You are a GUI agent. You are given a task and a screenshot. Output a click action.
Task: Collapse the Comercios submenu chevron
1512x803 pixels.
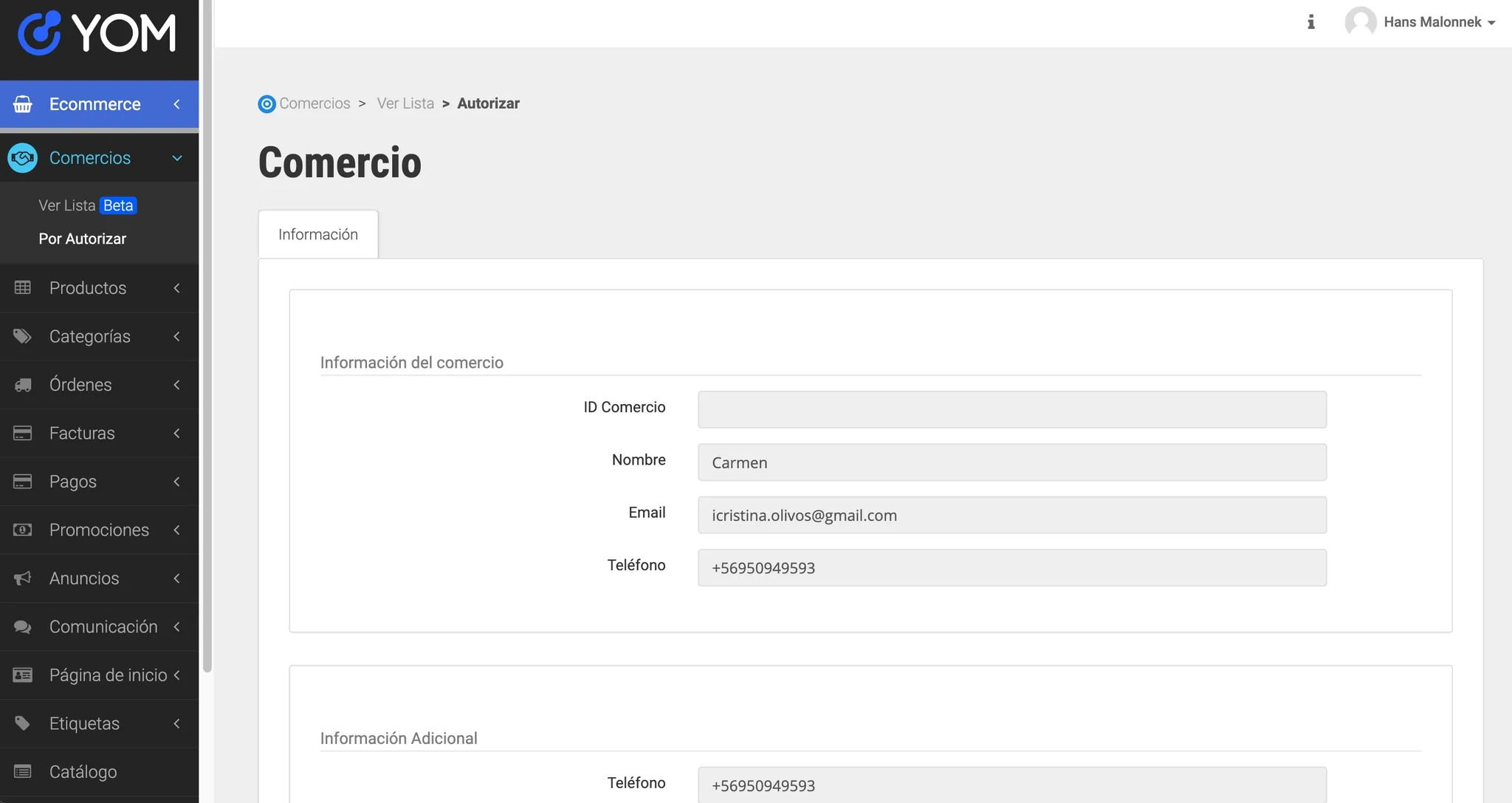(x=177, y=158)
